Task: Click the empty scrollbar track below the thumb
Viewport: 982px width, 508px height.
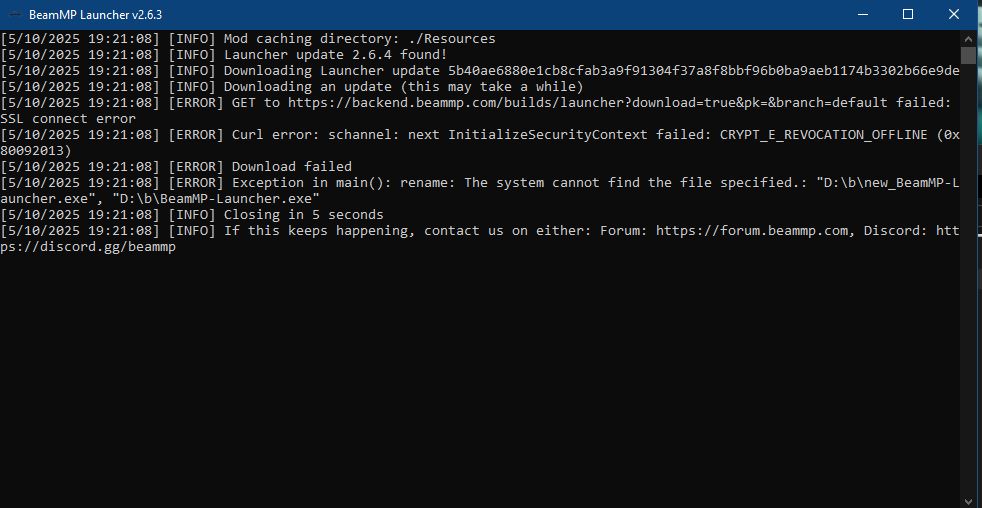Action: click(968, 280)
